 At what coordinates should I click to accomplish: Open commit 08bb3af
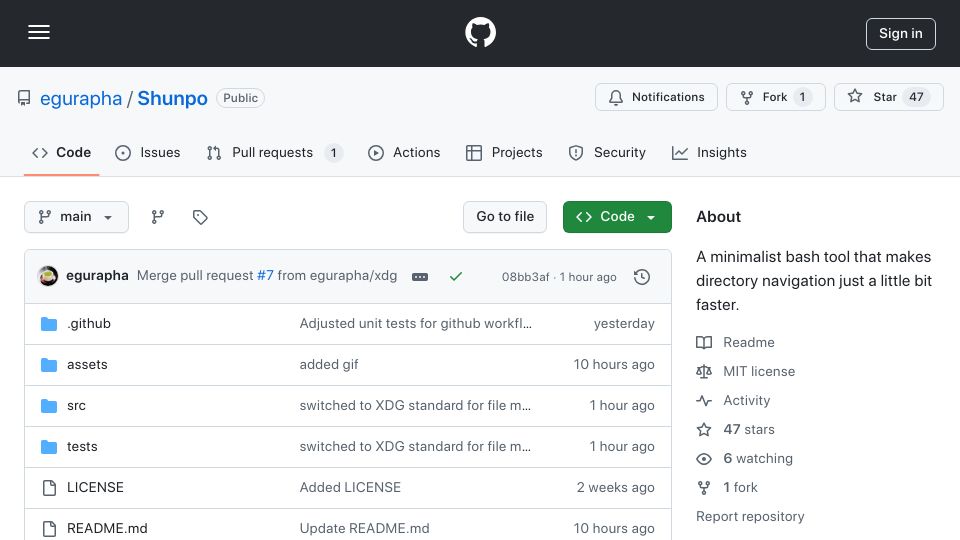click(x=525, y=277)
